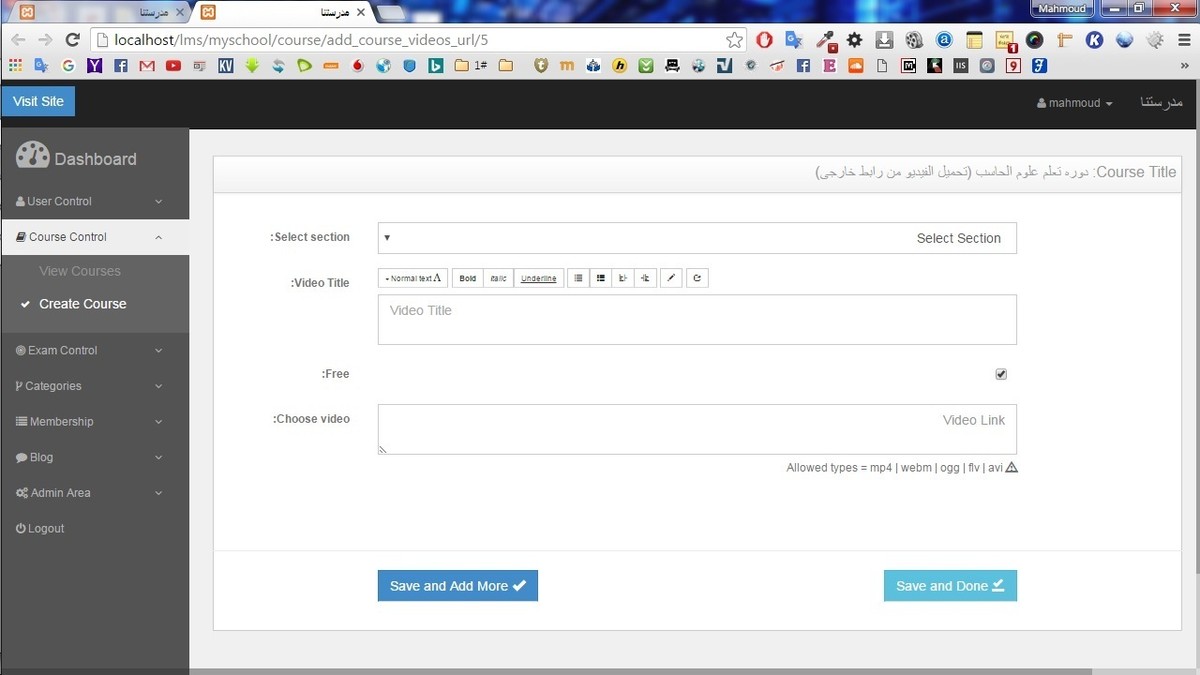Click the indent icon in editor toolbar

tap(645, 278)
